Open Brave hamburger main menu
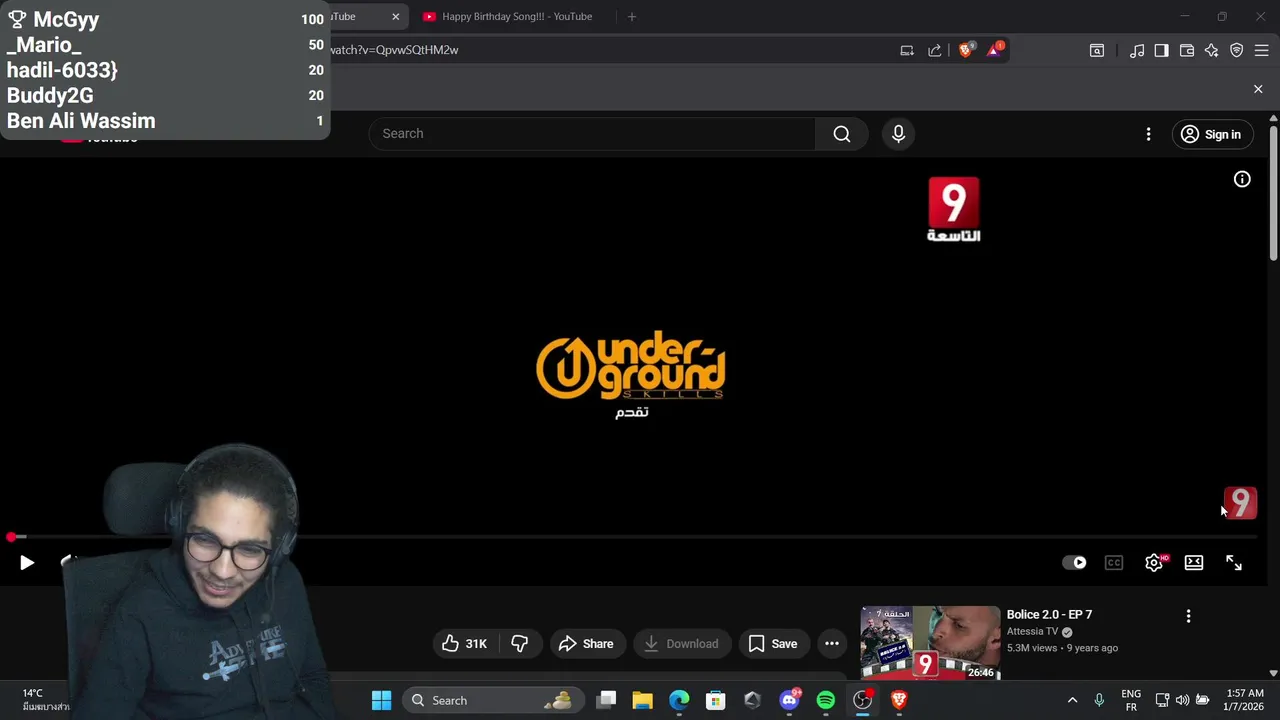The height and width of the screenshot is (720, 1280). (x=1261, y=50)
